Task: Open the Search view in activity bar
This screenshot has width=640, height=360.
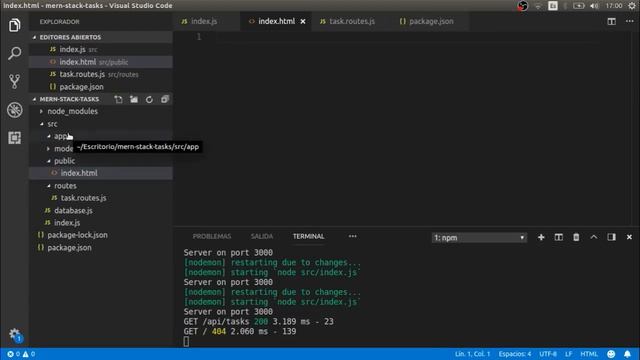Action: point(15,53)
